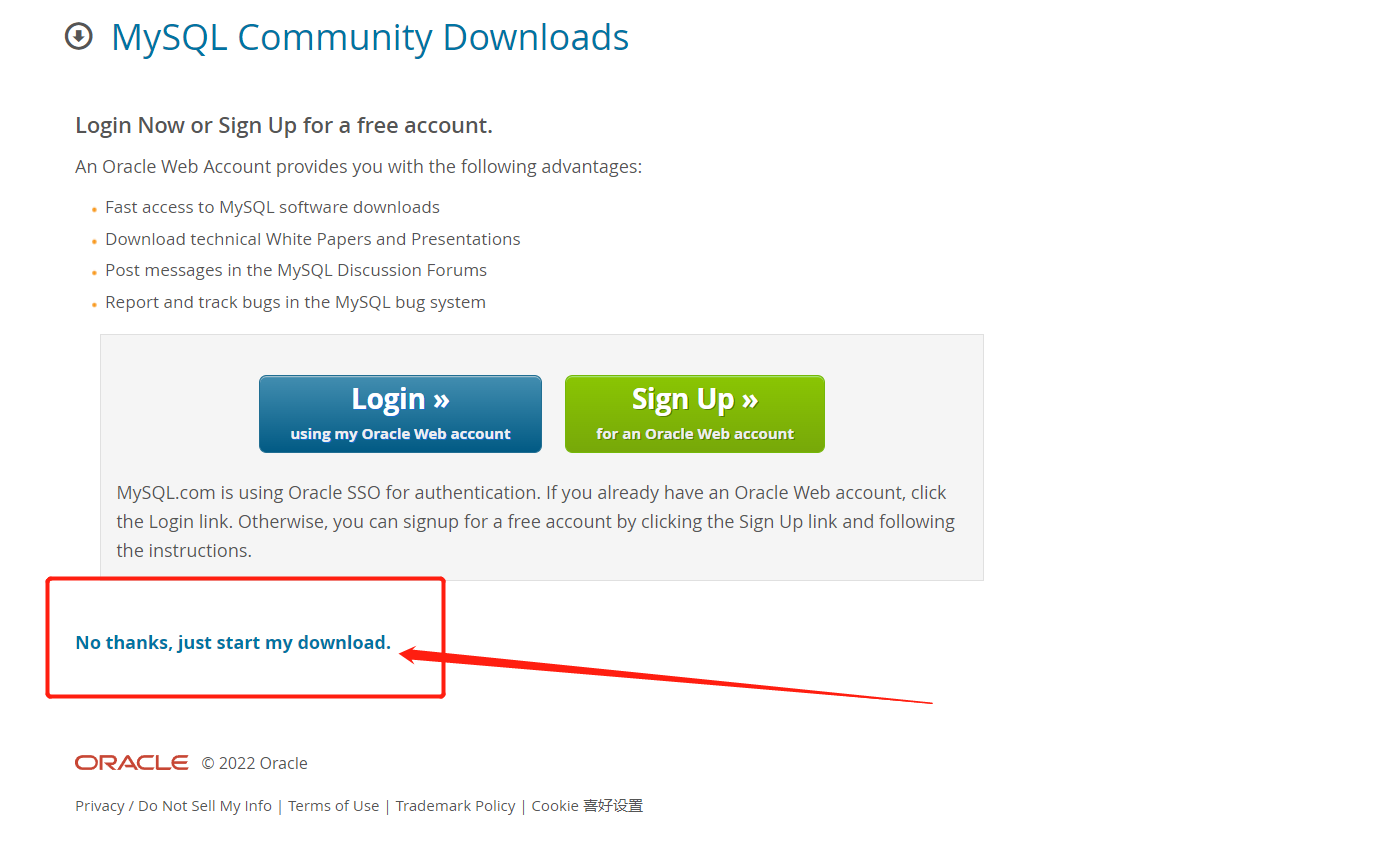Select "No thanks, just start my download"
The width and height of the screenshot is (1387, 845).
click(x=233, y=643)
